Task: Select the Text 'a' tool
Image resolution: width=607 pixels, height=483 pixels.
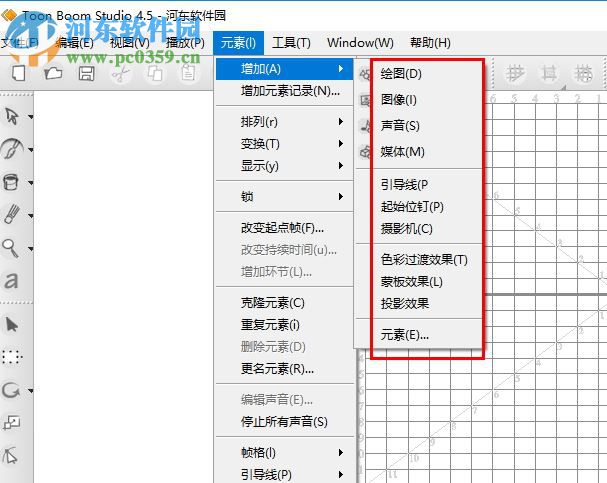Action: (x=11, y=280)
